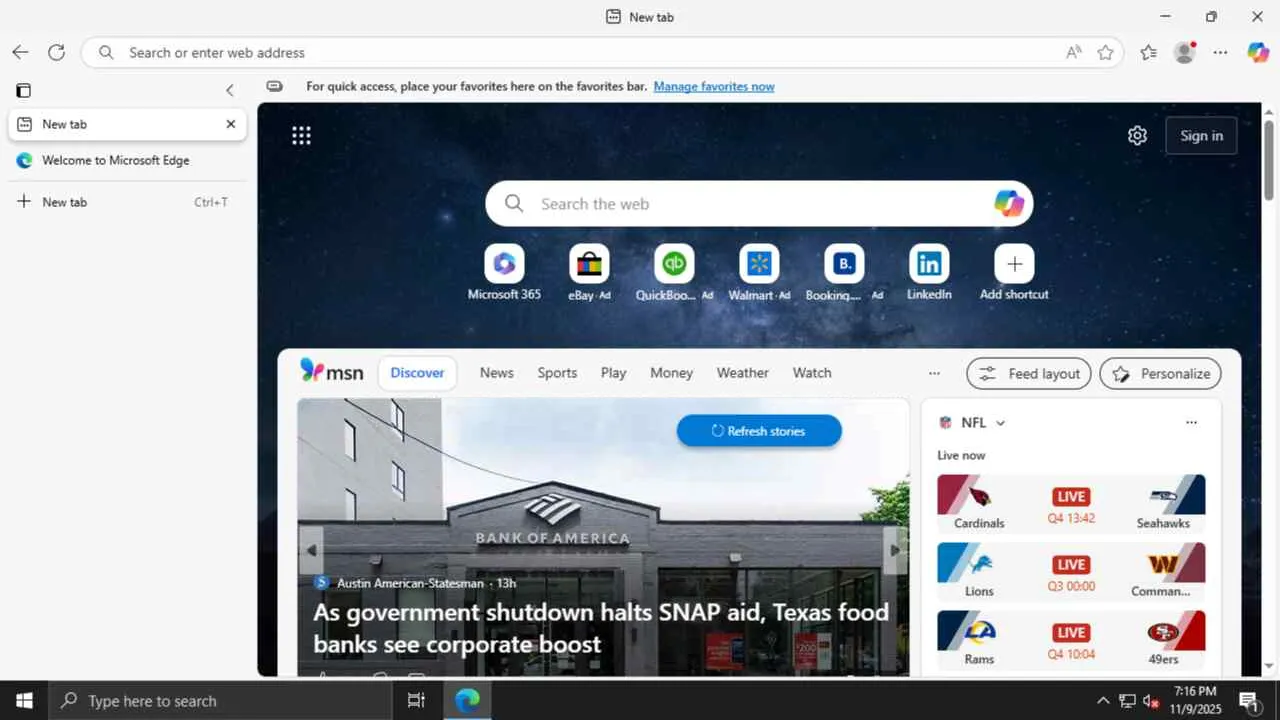Viewport: 1280px width, 720px height.
Task: Go back using the browser back arrow
Action: [20, 52]
